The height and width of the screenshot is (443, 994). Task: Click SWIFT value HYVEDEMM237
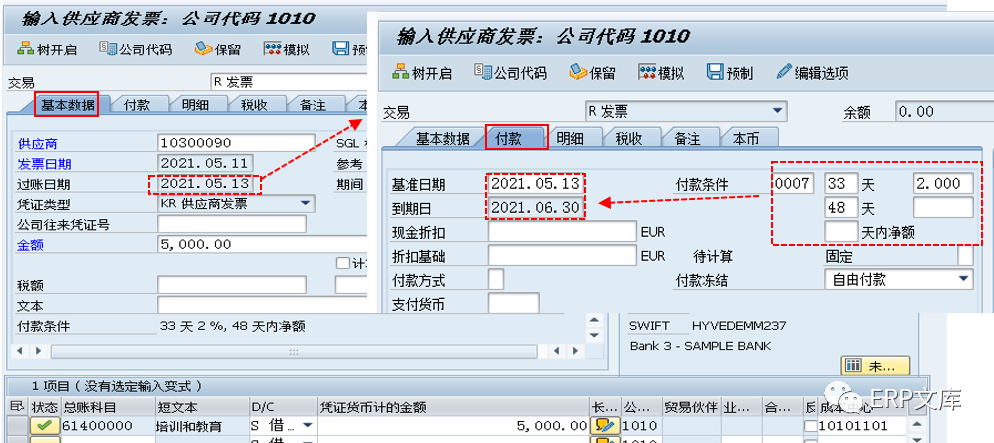coord(739,326)
